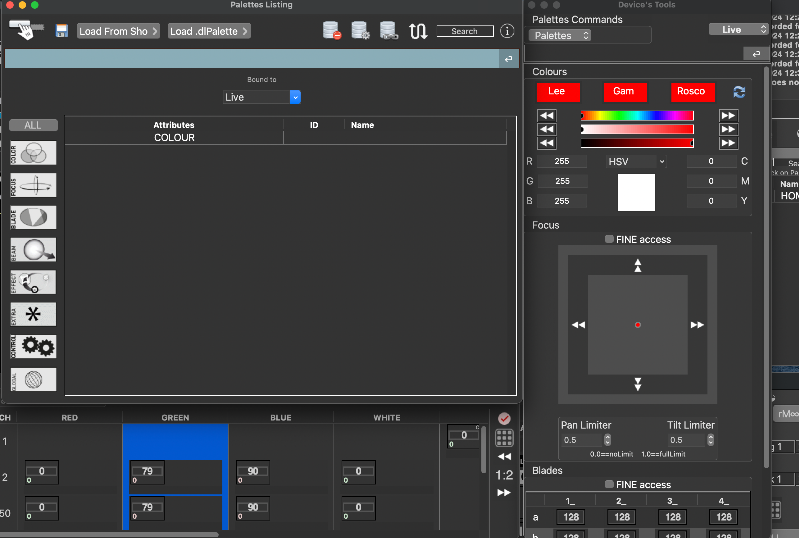Click the floppy disk save icon
The height and width of the screenshot is (538, 799).
pyautogui.click(x=62, y=31)
